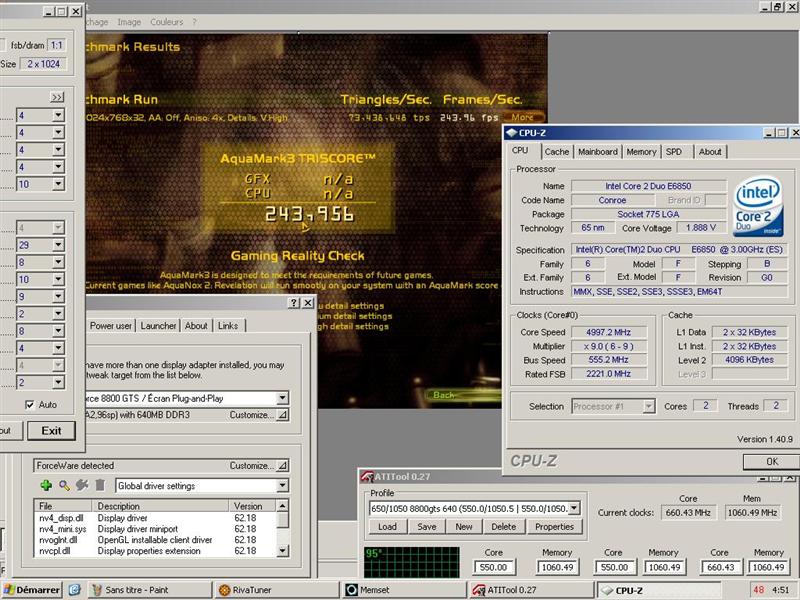Expand the ATITool profile dropdown

pos(574,508)
